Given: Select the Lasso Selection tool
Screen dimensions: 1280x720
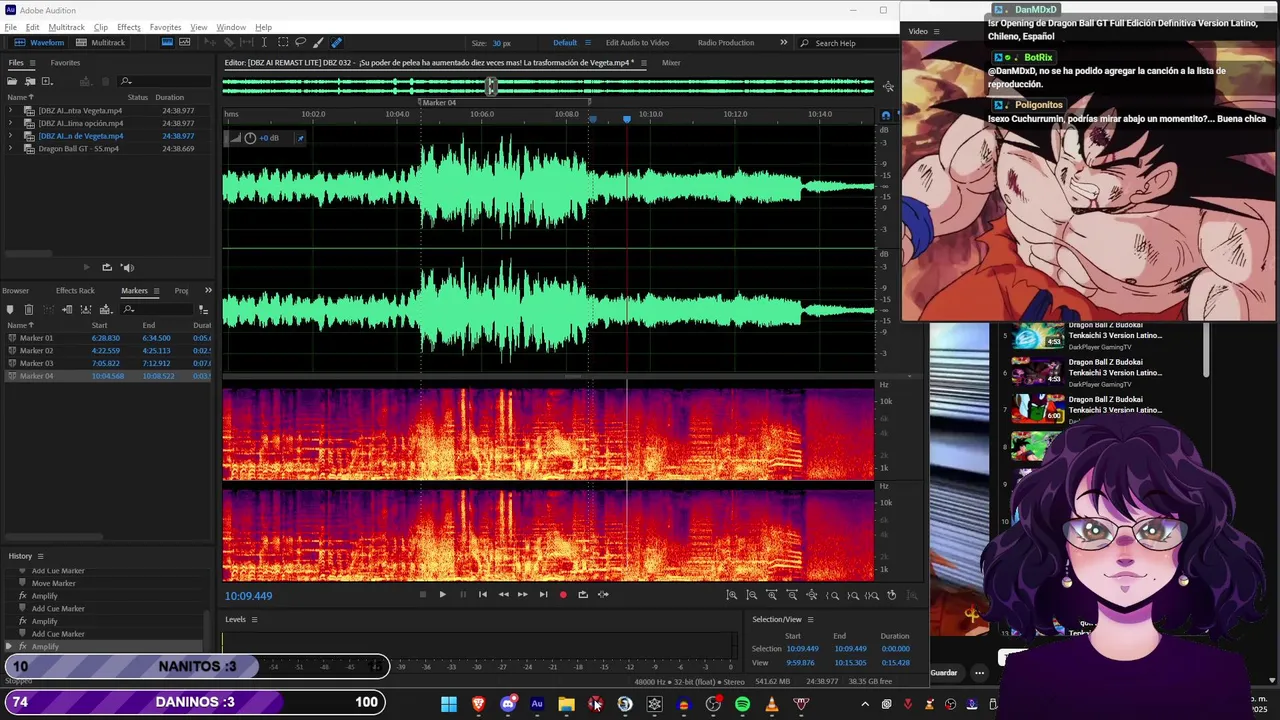Looking at the screenshot, I should (x=300, y=43).
